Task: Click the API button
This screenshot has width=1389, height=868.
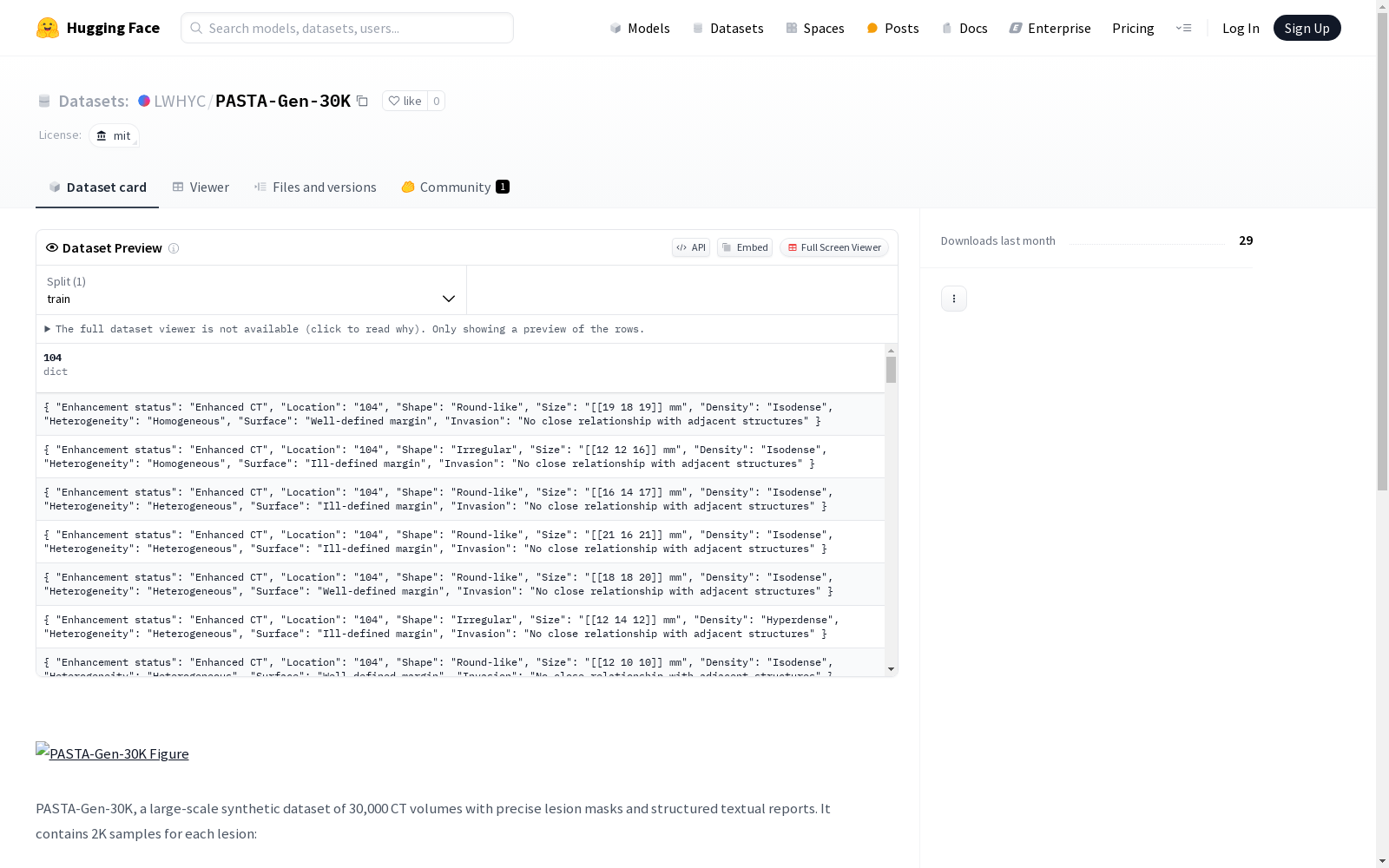Action: pyautogui.click(x=691, y=247)
